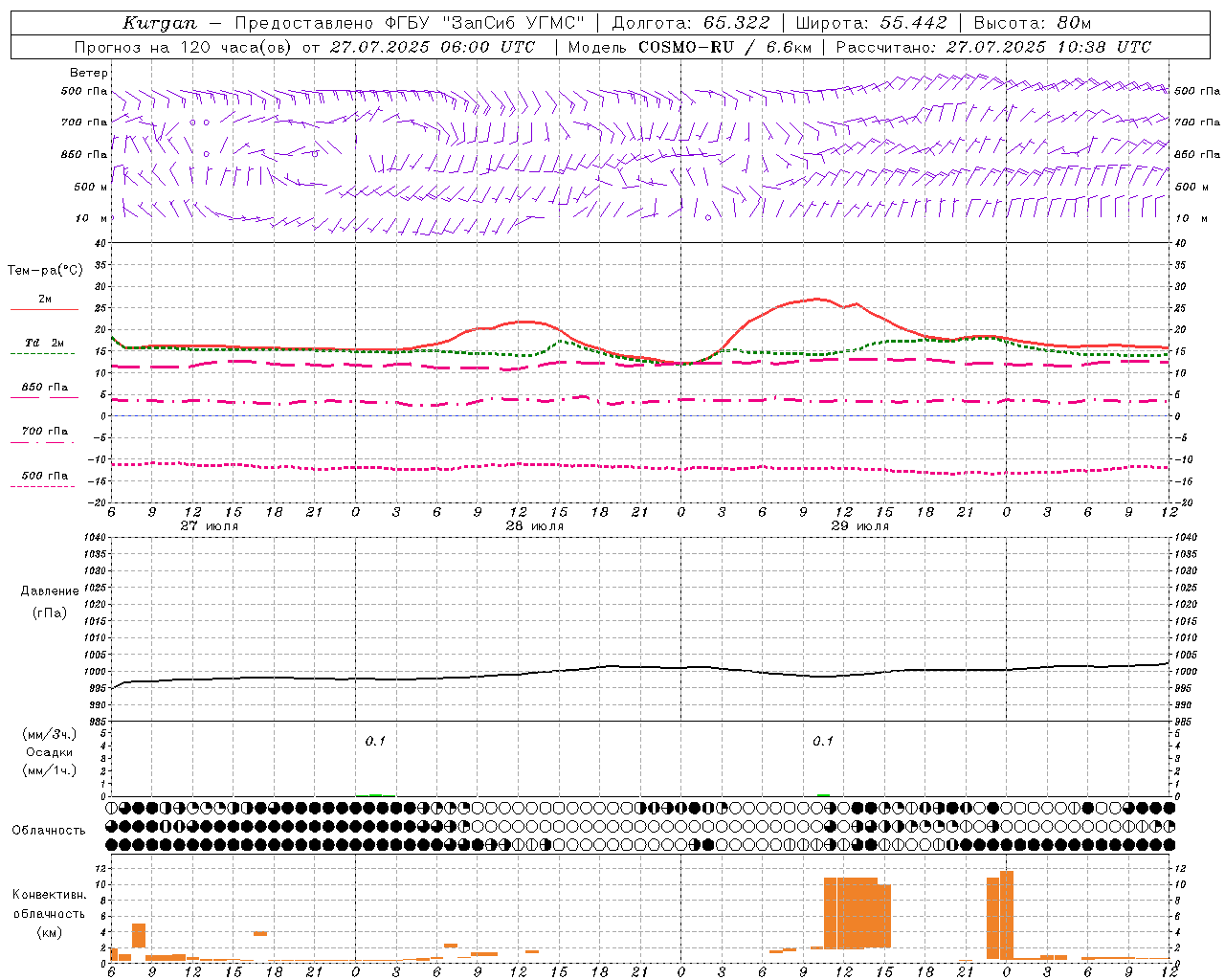This screenshot has height=980, width=1225.
Task: Select the "Широта: 55.442" latitude value
Action: [x=871, y=23]
